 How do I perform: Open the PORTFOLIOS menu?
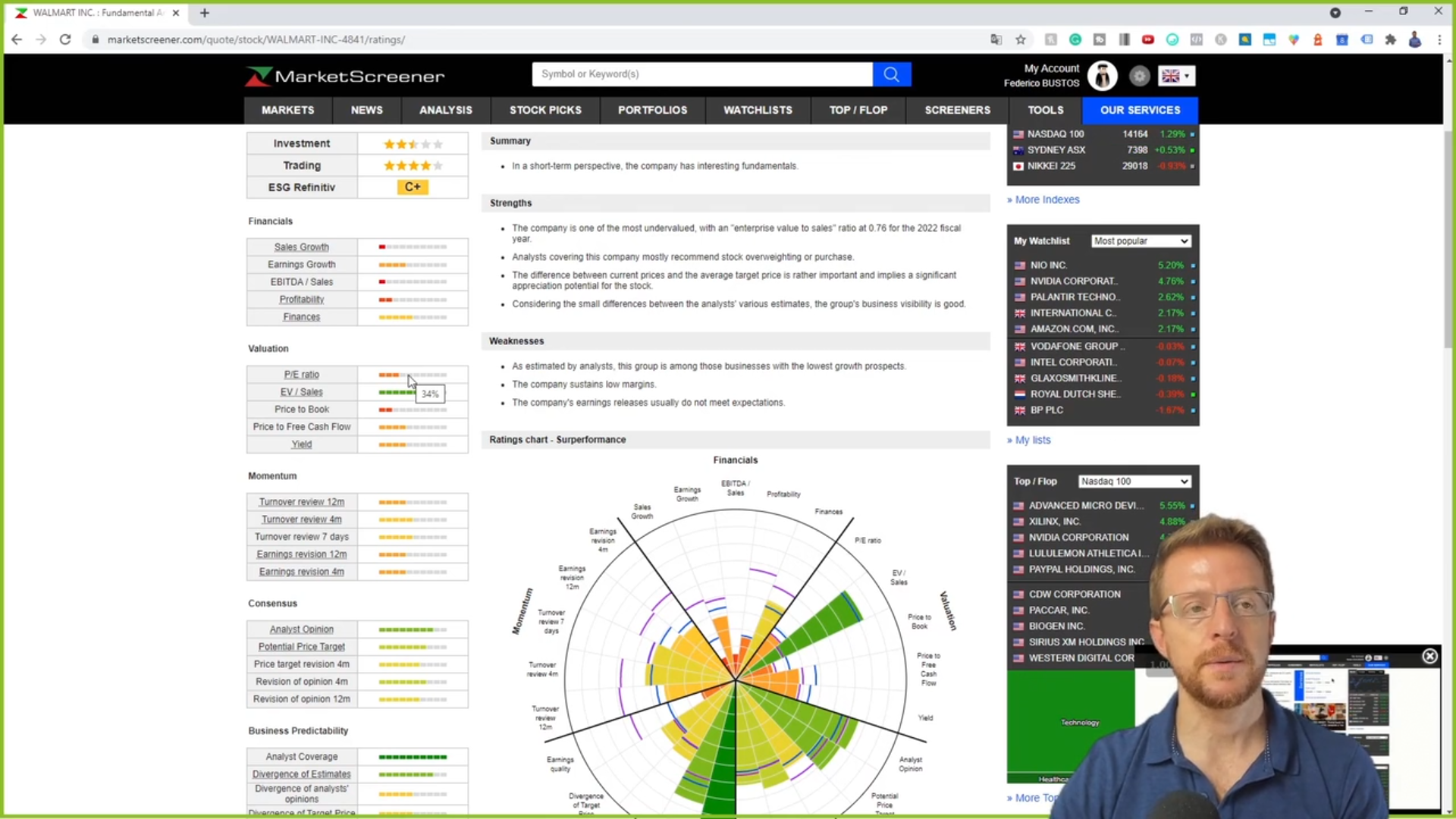(x=652, y=110)
